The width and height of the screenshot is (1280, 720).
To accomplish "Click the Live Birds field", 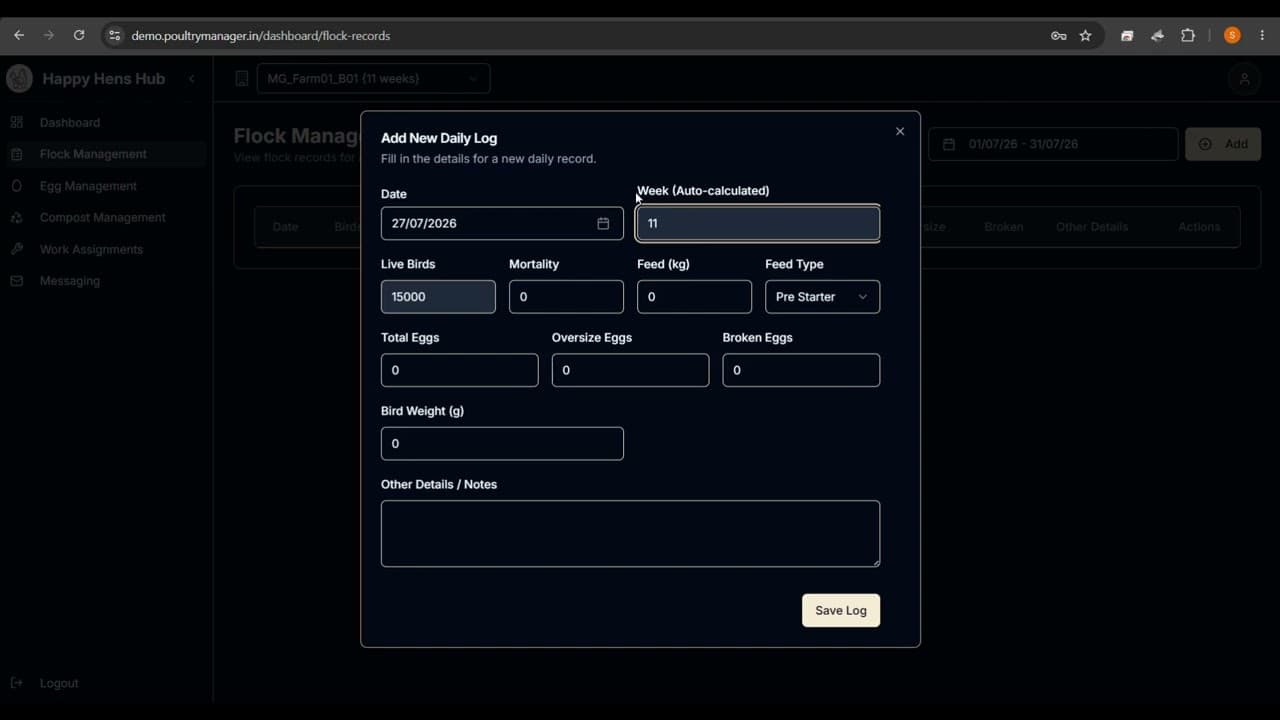I will (x=438, y=297).
